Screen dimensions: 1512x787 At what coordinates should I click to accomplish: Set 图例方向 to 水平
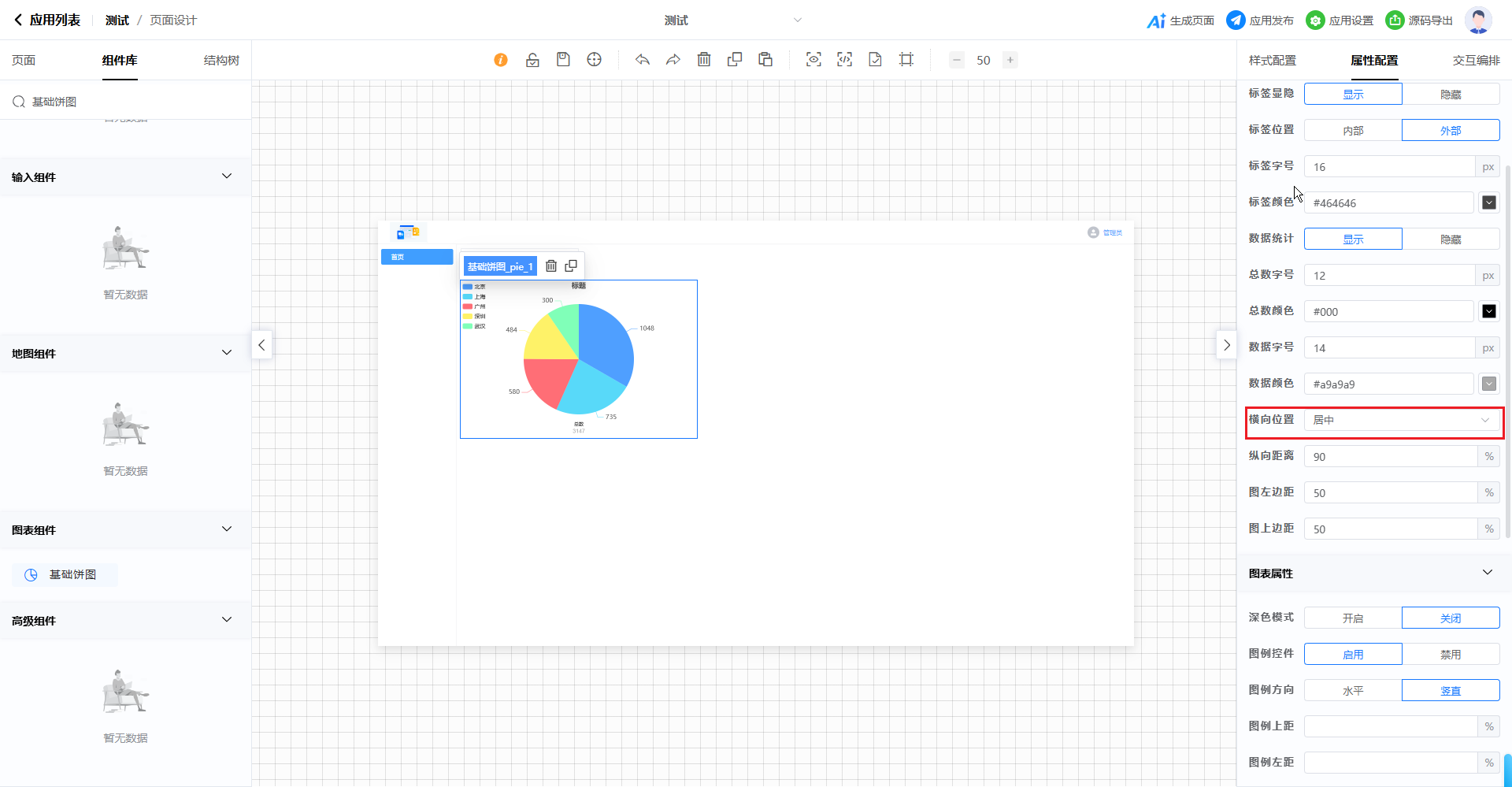tap(1353, 691)
